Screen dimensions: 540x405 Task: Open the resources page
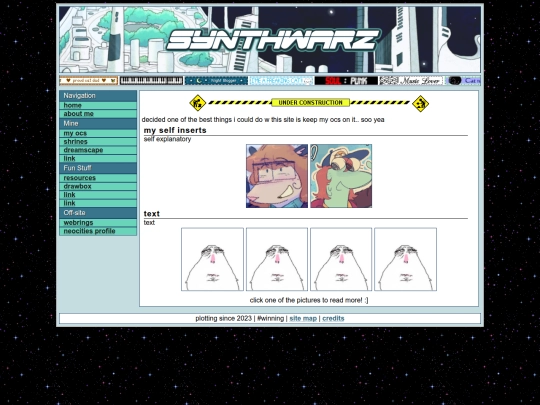click(x=98, y=178)
